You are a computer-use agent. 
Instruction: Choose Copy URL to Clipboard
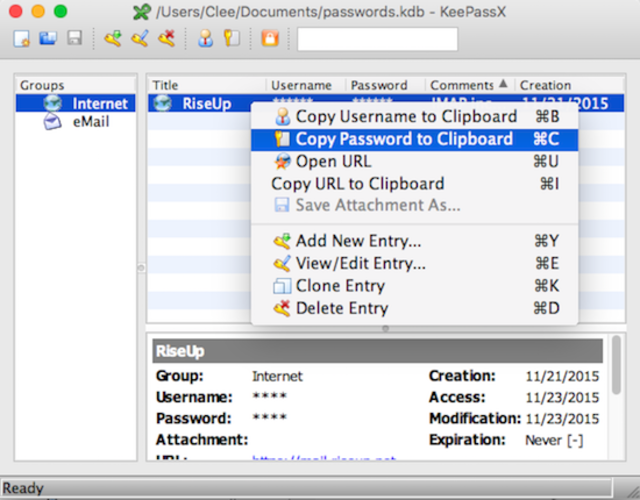click(414, 184)
